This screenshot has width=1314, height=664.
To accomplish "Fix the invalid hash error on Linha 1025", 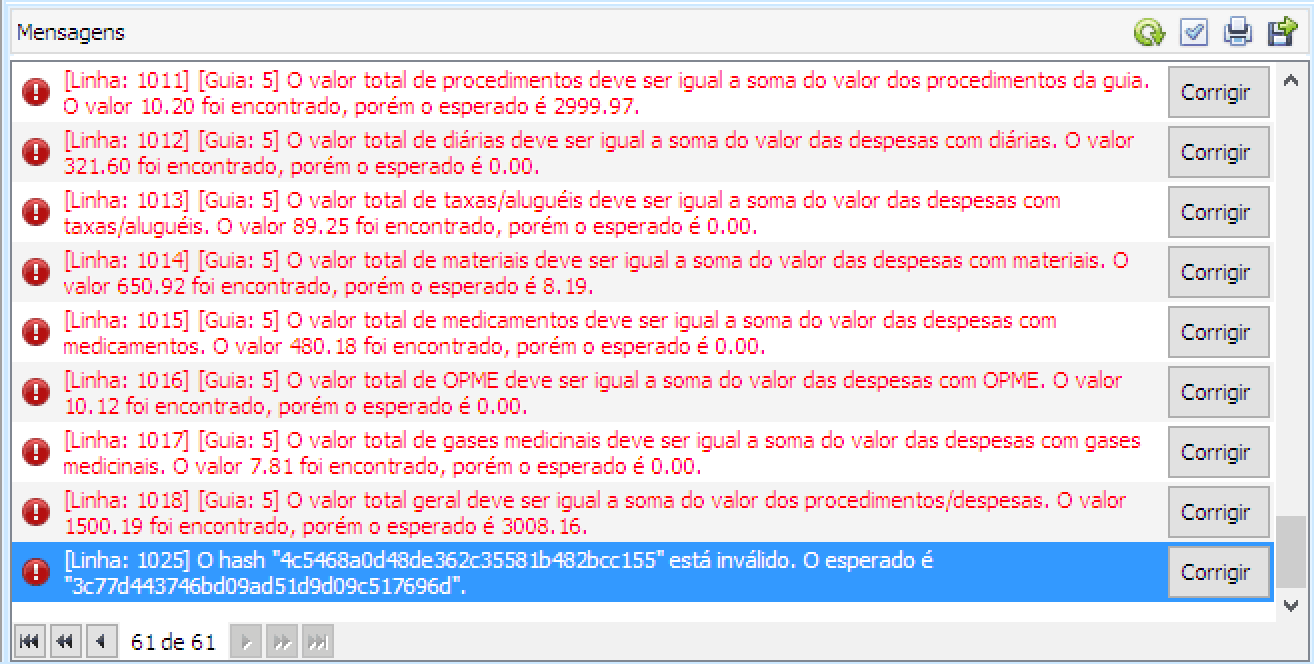I will coord(1216,572).
